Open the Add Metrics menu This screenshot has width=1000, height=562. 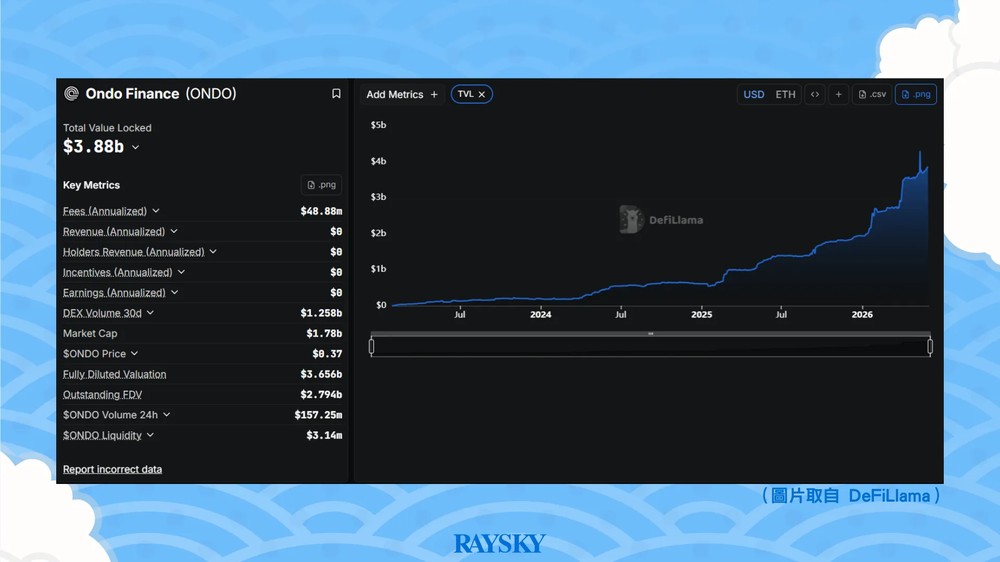pyautogui.click(x=402, y=94)
